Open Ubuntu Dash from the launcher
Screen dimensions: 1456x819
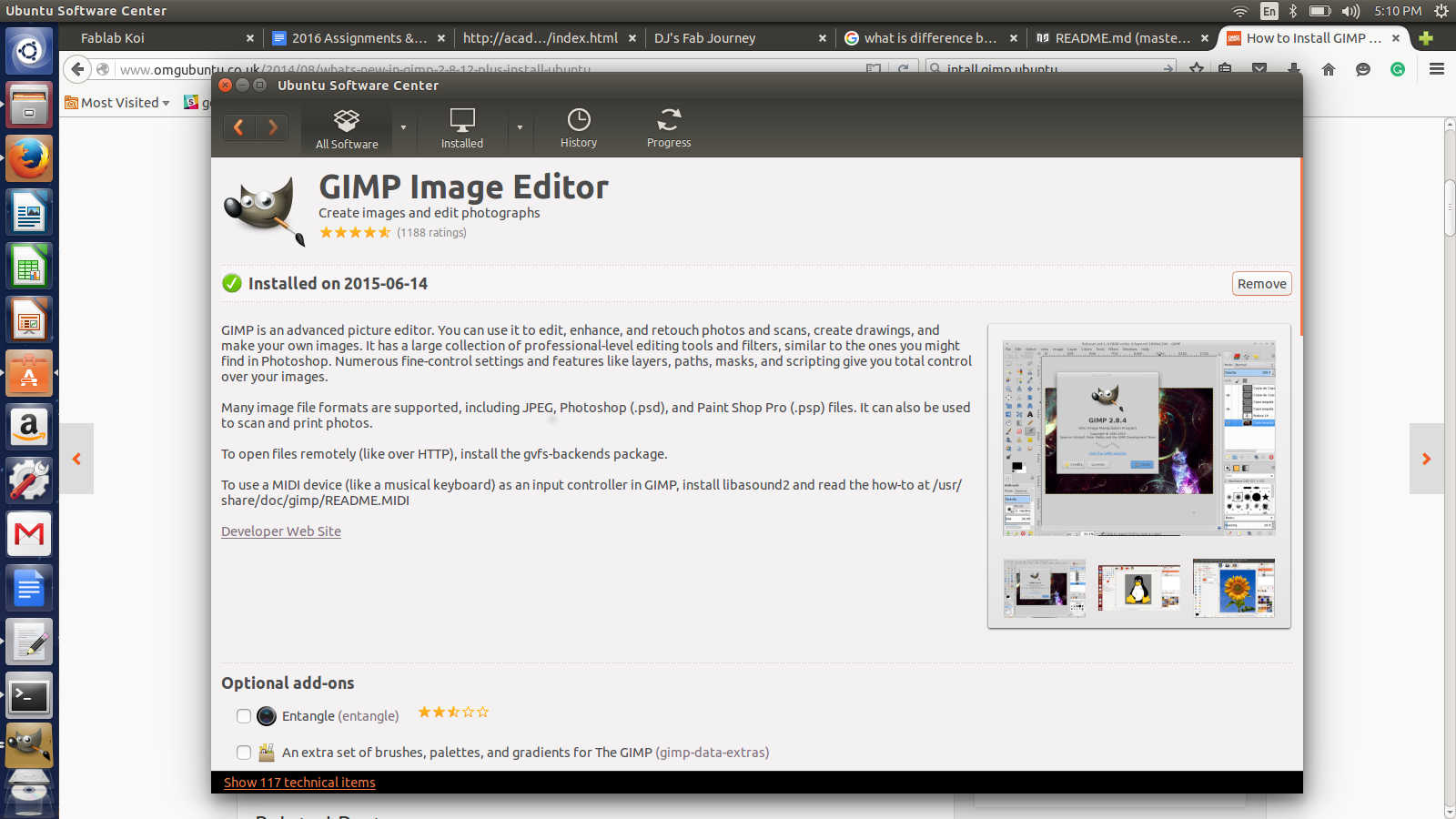click(x=29, y=51)
